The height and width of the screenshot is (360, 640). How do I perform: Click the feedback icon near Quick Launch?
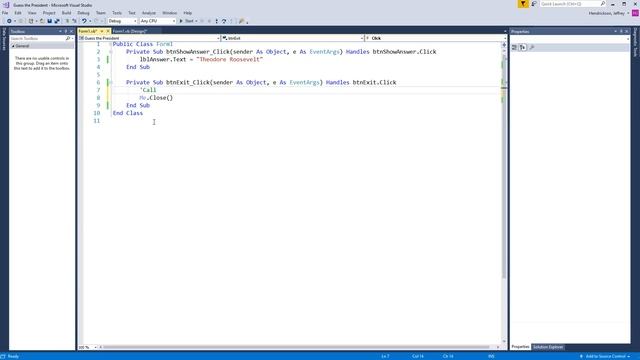[x=534, y=4]
